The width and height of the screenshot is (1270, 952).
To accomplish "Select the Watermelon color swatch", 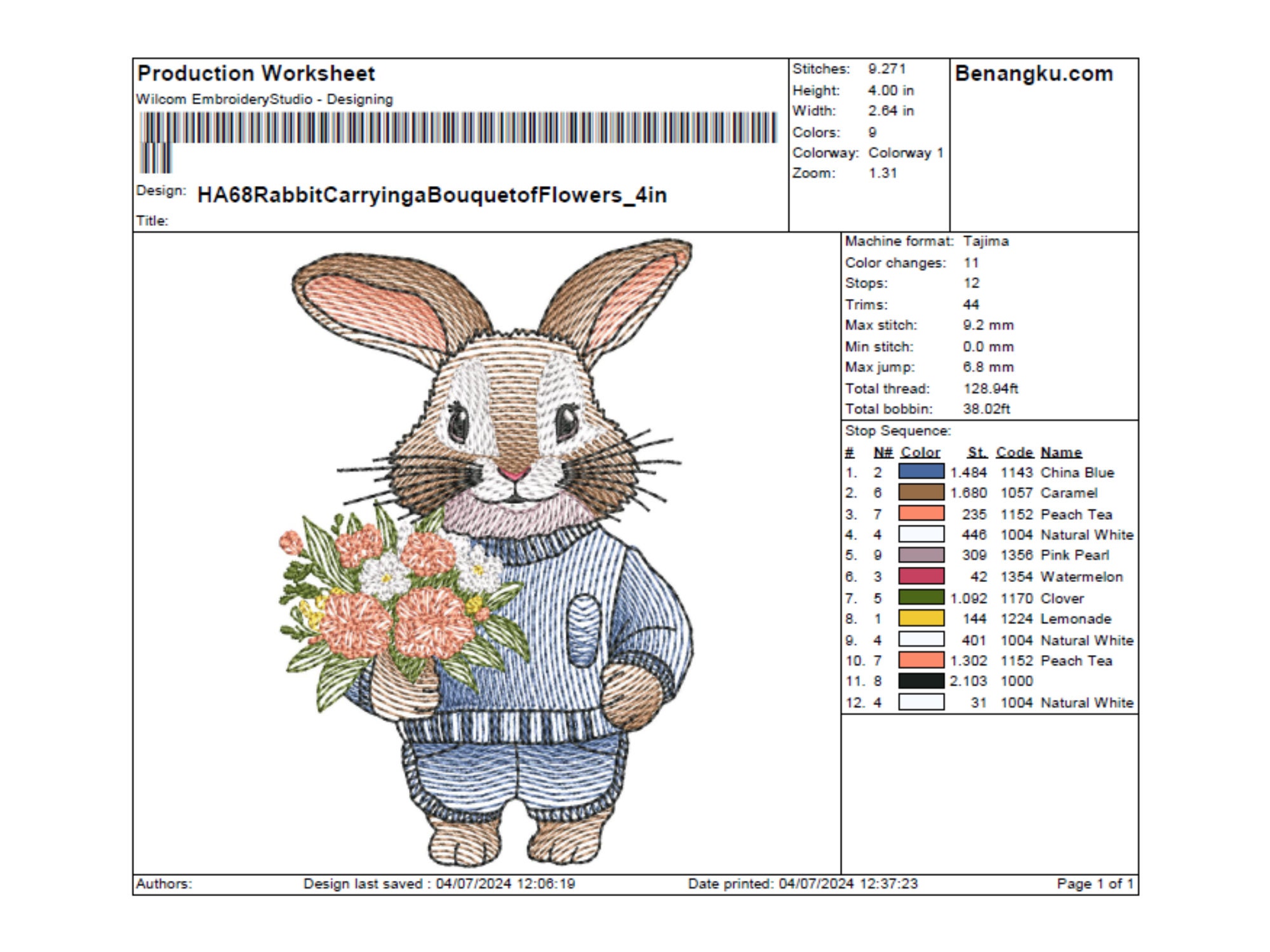I will point(921,576).
